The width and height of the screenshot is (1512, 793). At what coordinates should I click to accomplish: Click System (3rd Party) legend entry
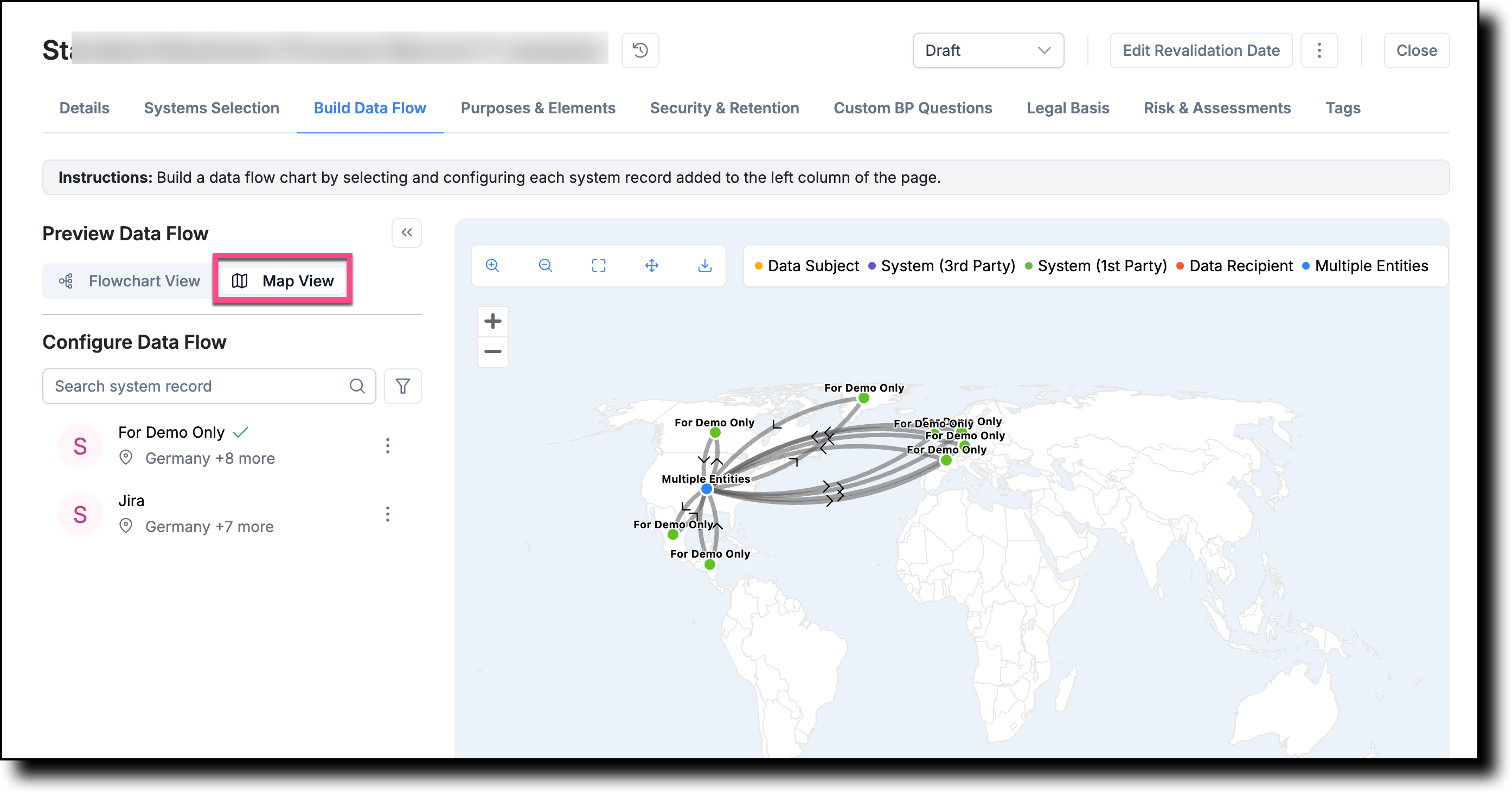(941, 266)
